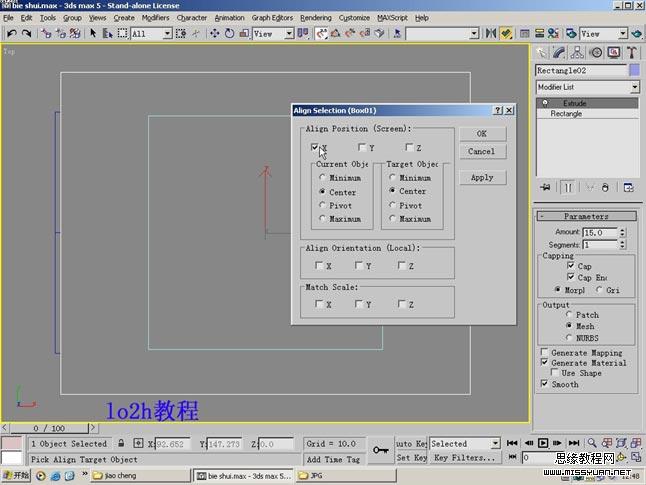Toggle Show End Result icon
Viewport: 646px width, 485px height.
click(568, 188)
